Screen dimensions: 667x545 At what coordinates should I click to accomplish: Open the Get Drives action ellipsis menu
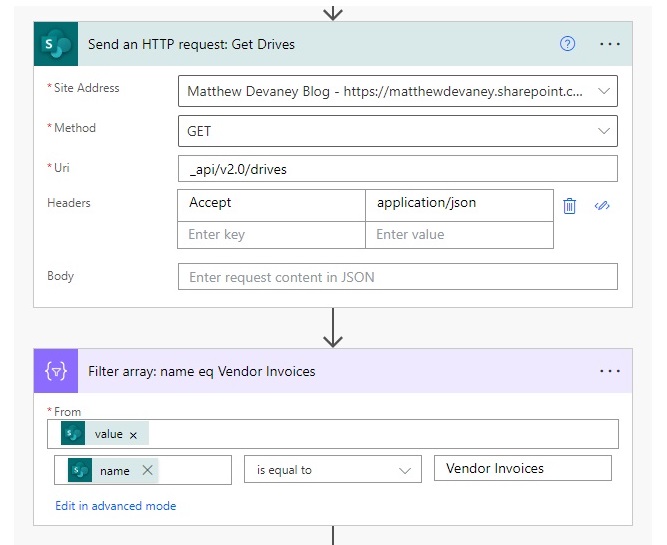pyautogui.click(x=610, y=45)
